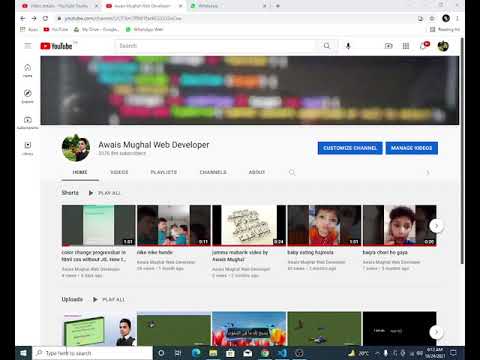480x360 pixels.
Task: Click the Windows taskbar search box
Action: coord(93,353)
